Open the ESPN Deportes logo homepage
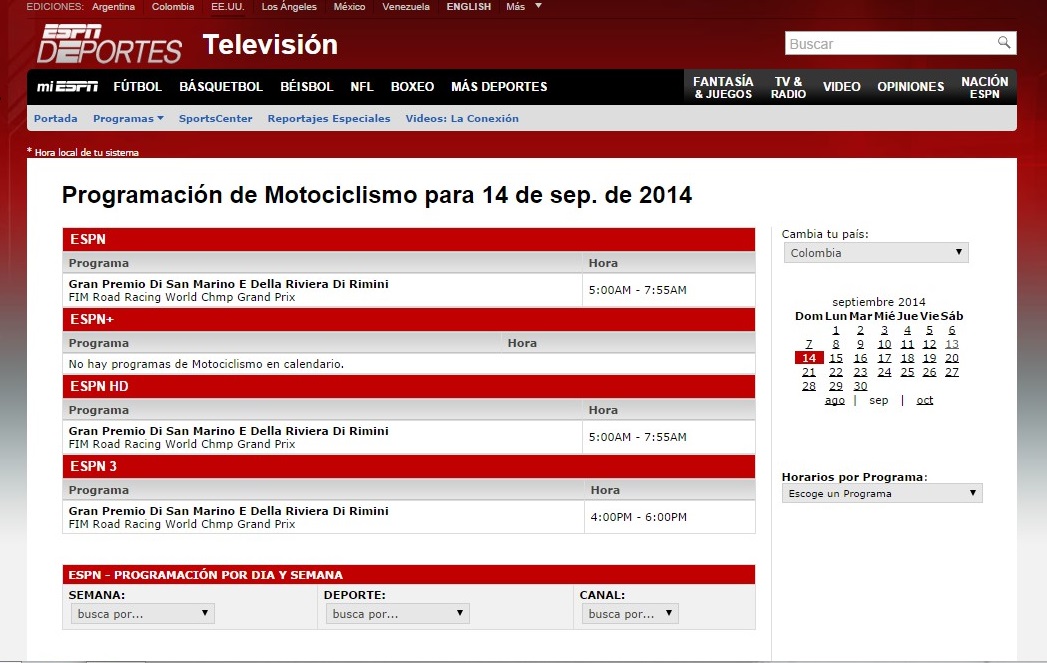The height and width of the screenshot is (663, 1047). coord(109,44)
